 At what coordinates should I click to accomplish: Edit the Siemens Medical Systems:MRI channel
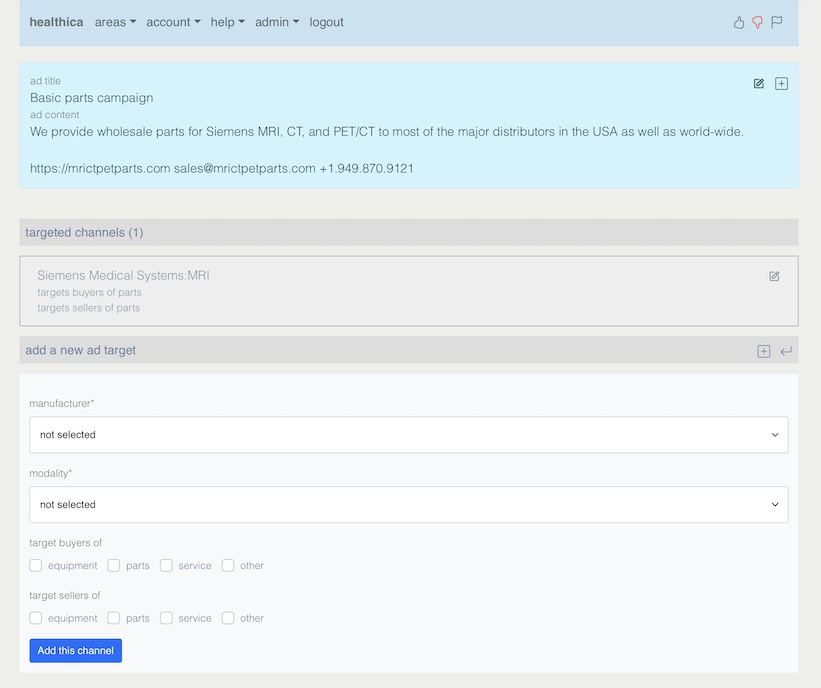click(x=774, y=276)
